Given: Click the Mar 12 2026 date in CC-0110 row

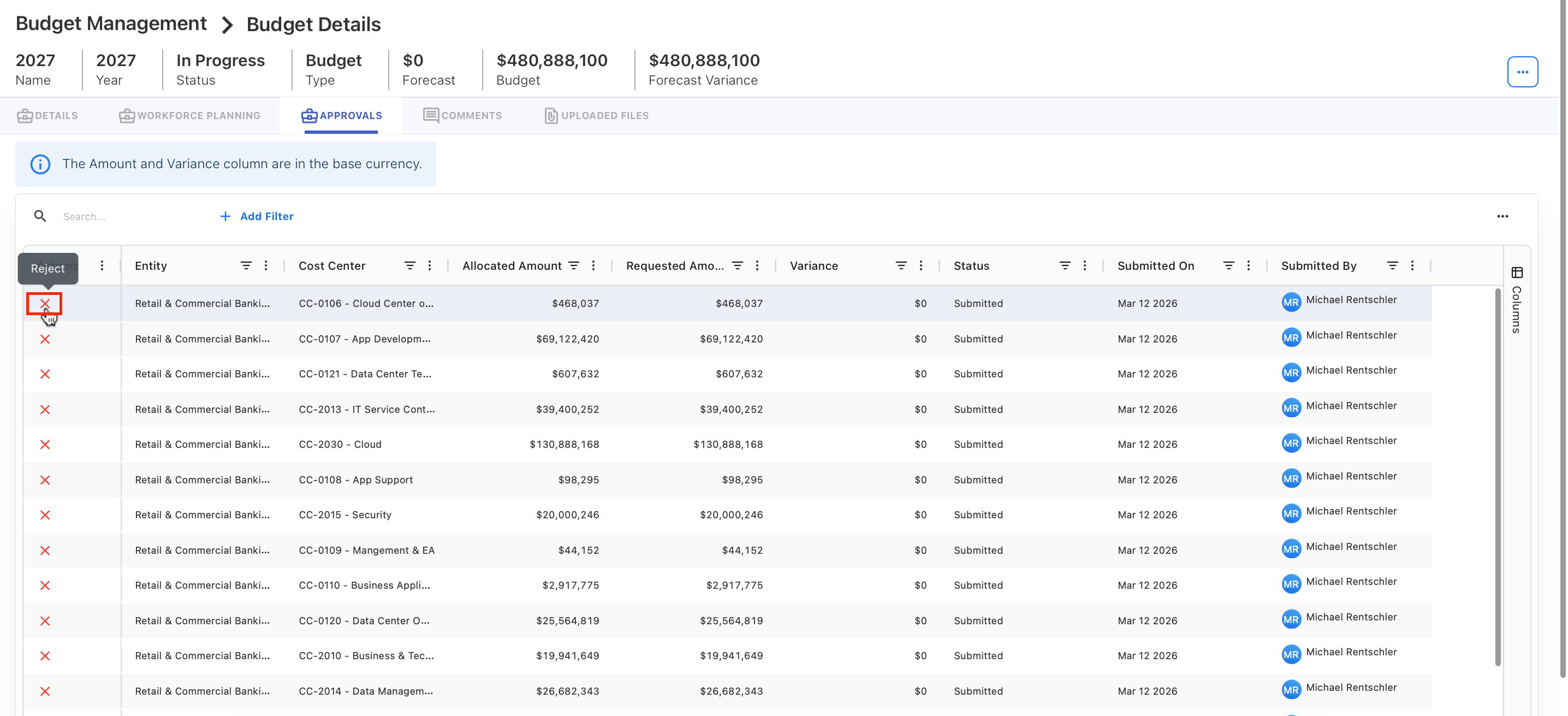Looking at the screenshot, I should point(1147,585).
